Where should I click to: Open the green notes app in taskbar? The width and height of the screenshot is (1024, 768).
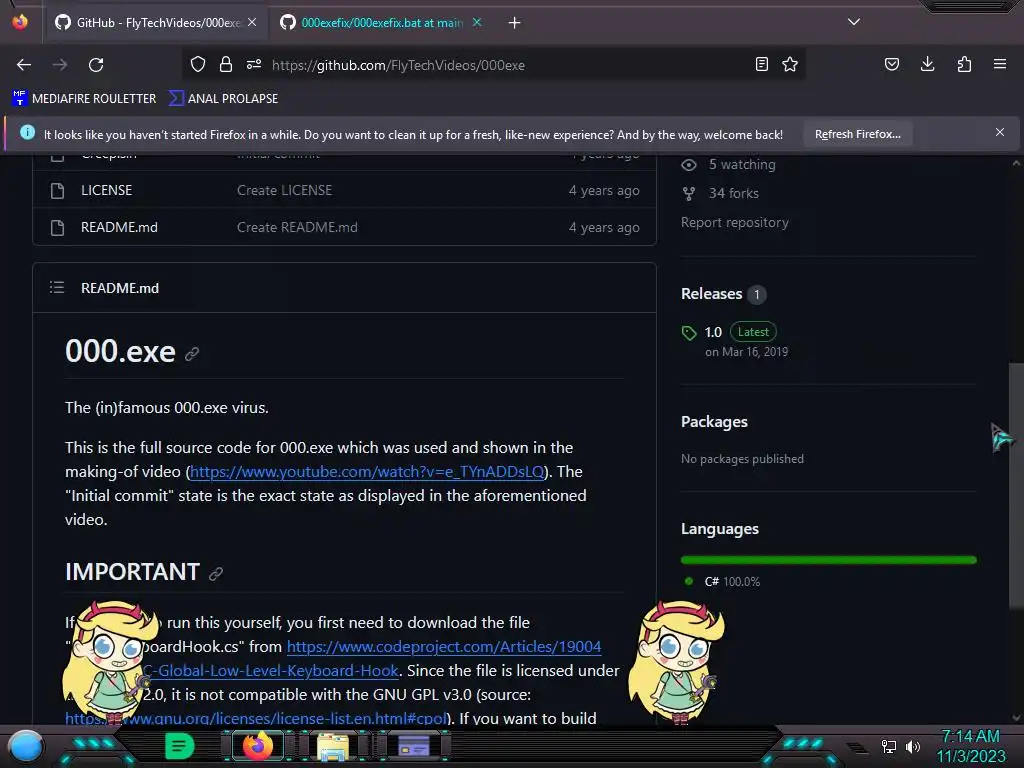click(179, 746)
